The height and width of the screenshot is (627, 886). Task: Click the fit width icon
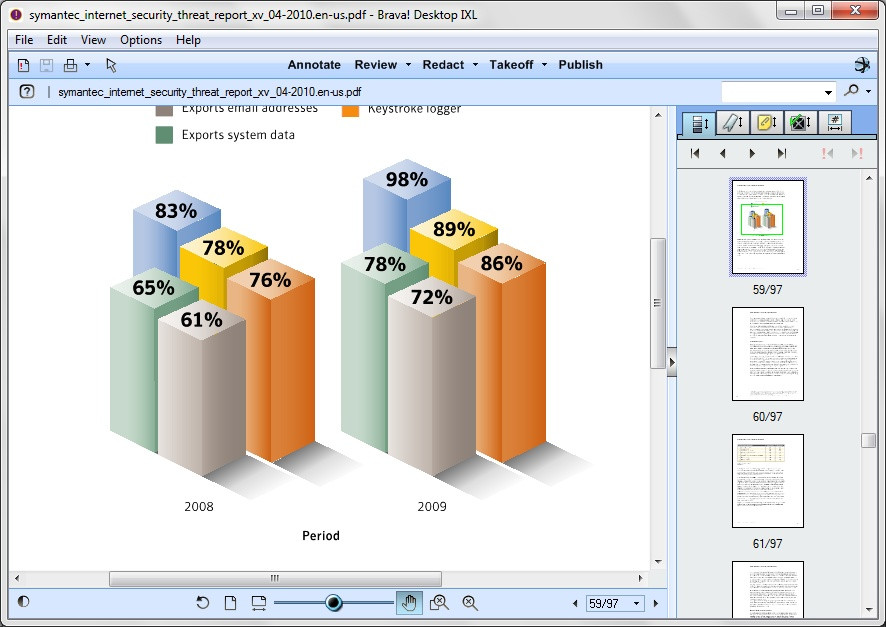[259, 603]
